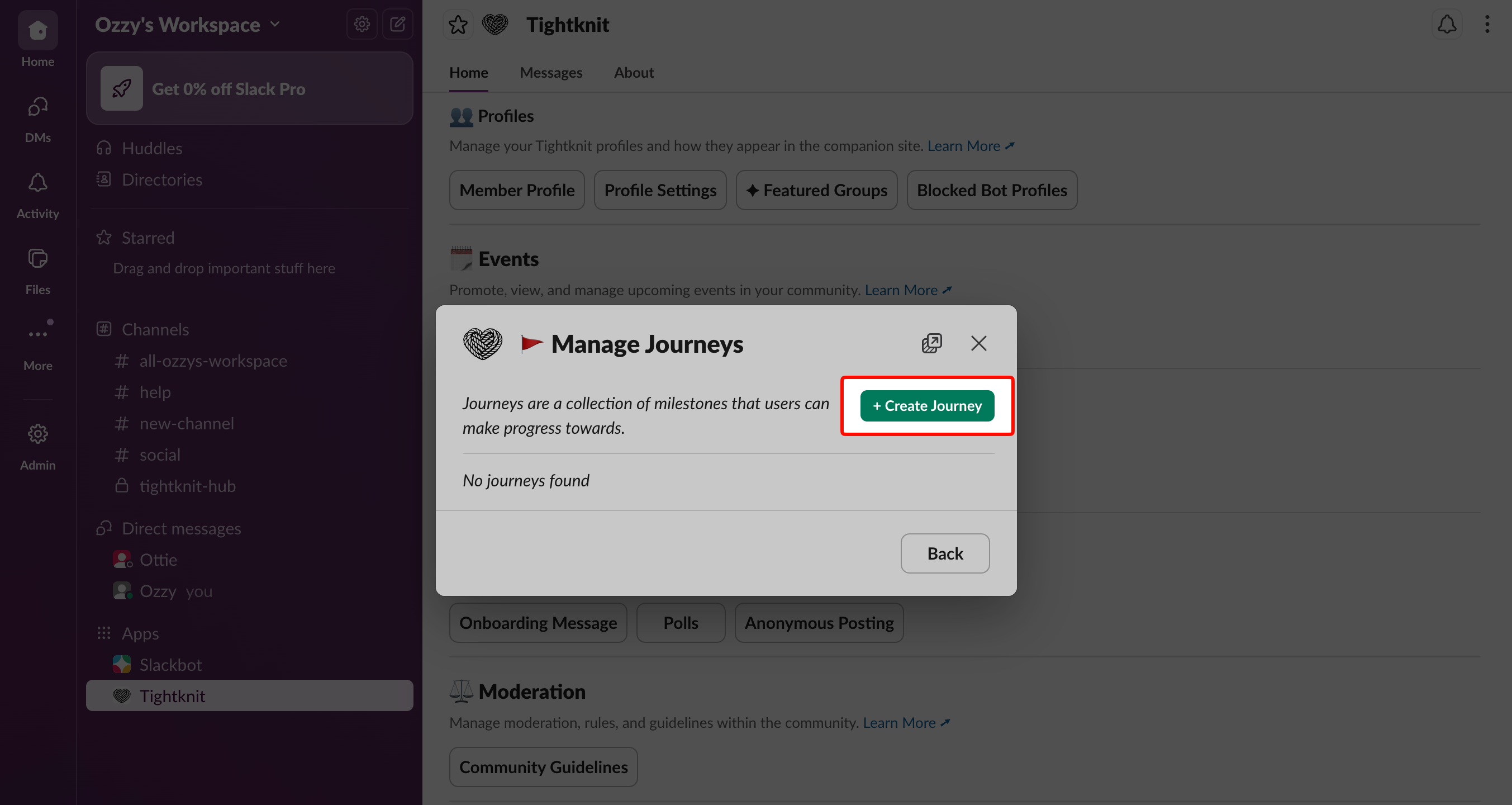
Task: Collapse the Channels section
Action: pos(103,329)
